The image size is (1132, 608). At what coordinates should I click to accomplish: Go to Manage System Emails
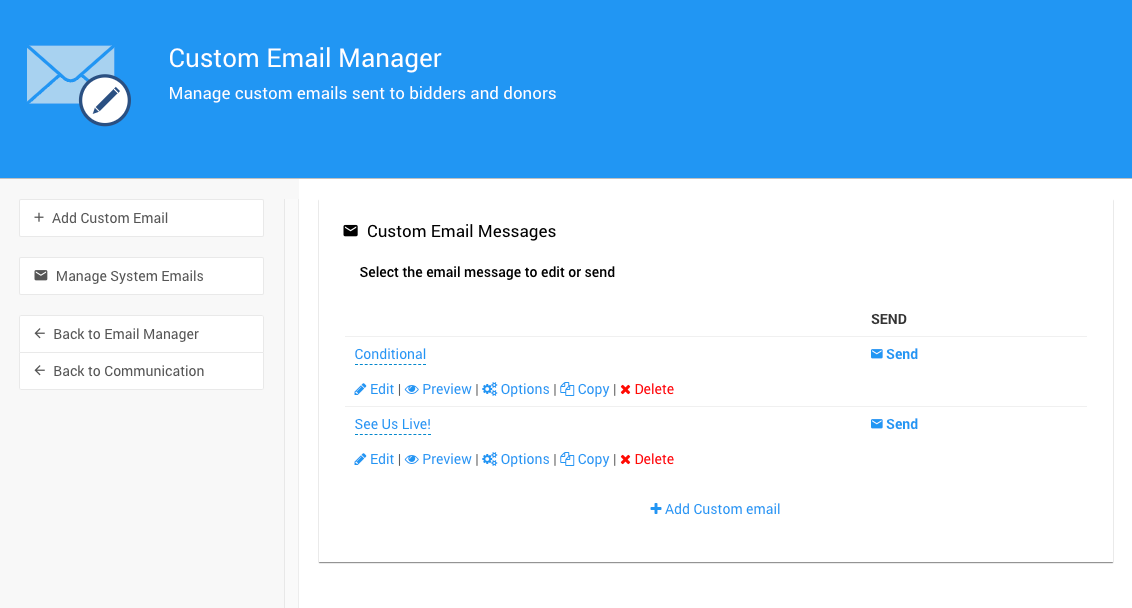coord(141,276)
